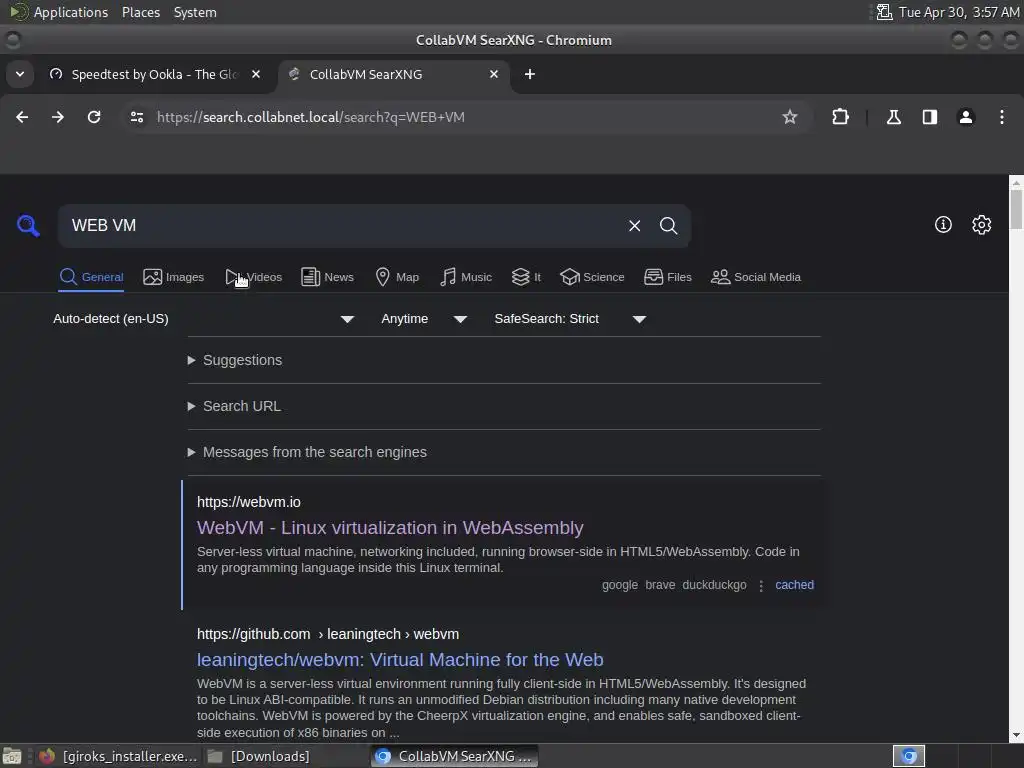
Task: Submit search with magnifier button
Action: pyautogui.click(x=668, y=226)
